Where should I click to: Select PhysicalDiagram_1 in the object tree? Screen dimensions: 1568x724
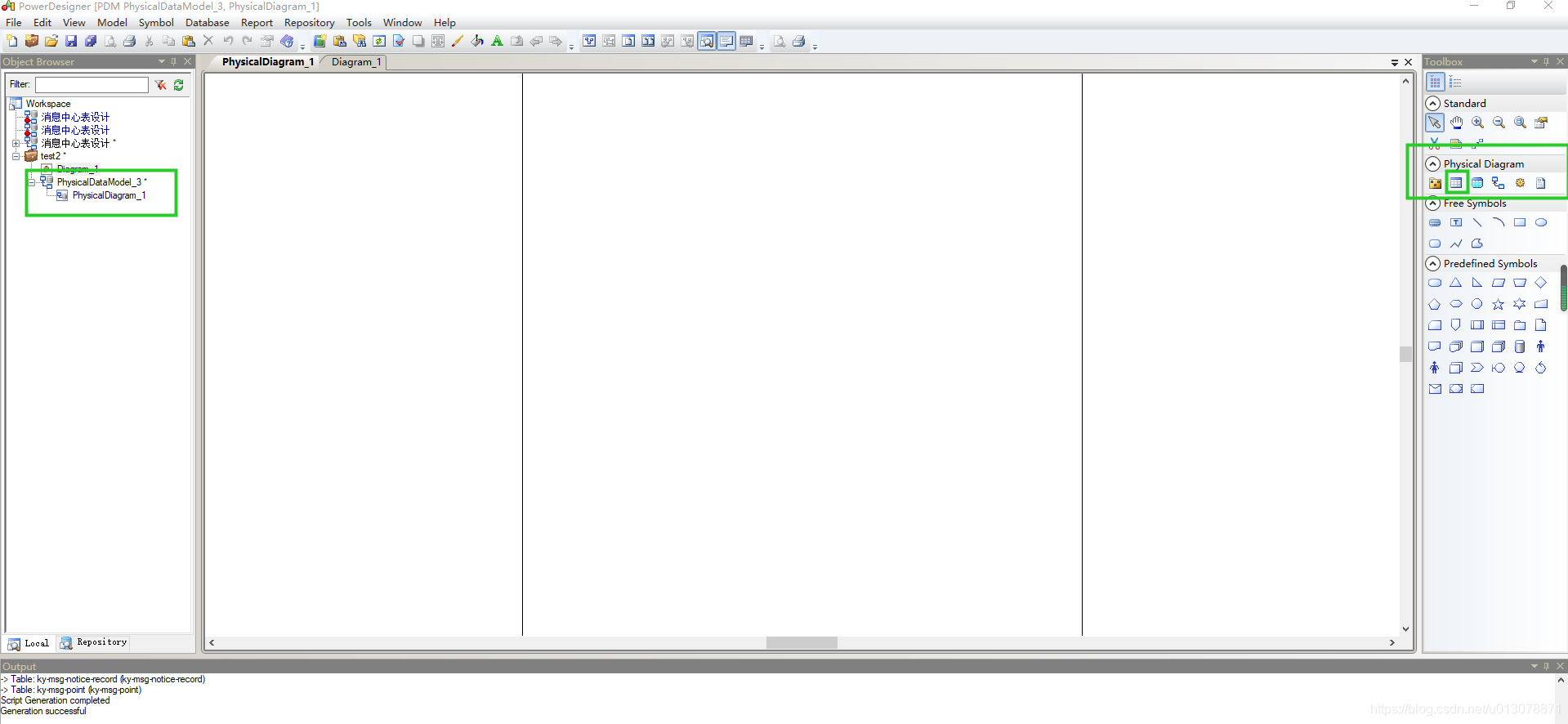[109, 195]
